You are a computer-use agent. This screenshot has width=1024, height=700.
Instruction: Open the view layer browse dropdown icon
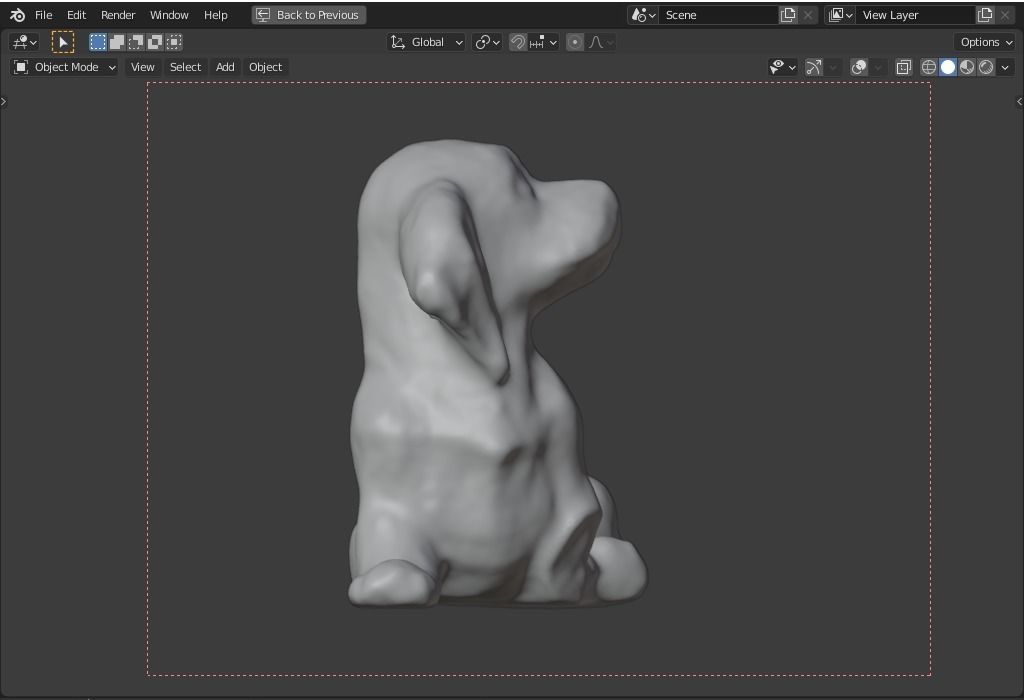coord(840,15)
